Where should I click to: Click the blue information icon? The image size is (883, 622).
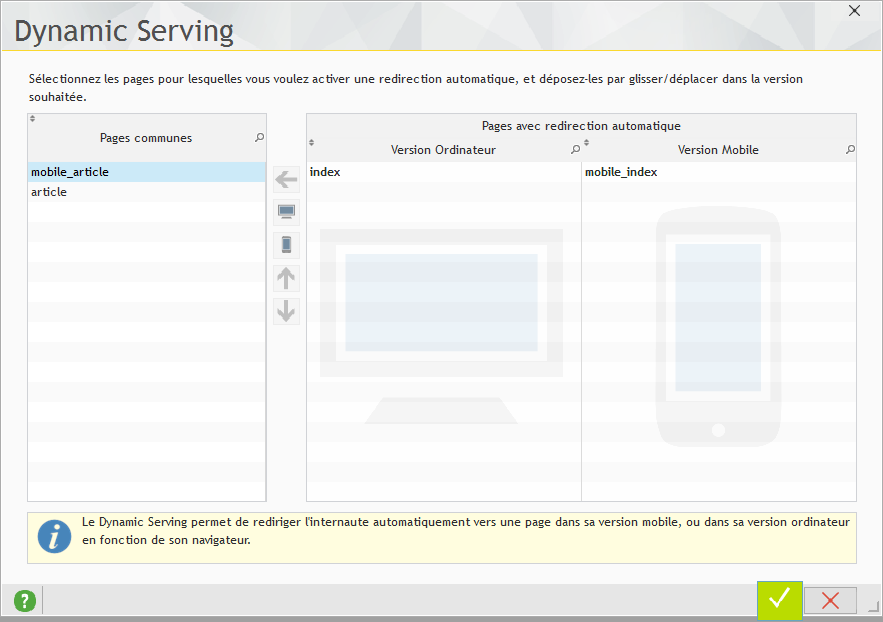[54, 537]
